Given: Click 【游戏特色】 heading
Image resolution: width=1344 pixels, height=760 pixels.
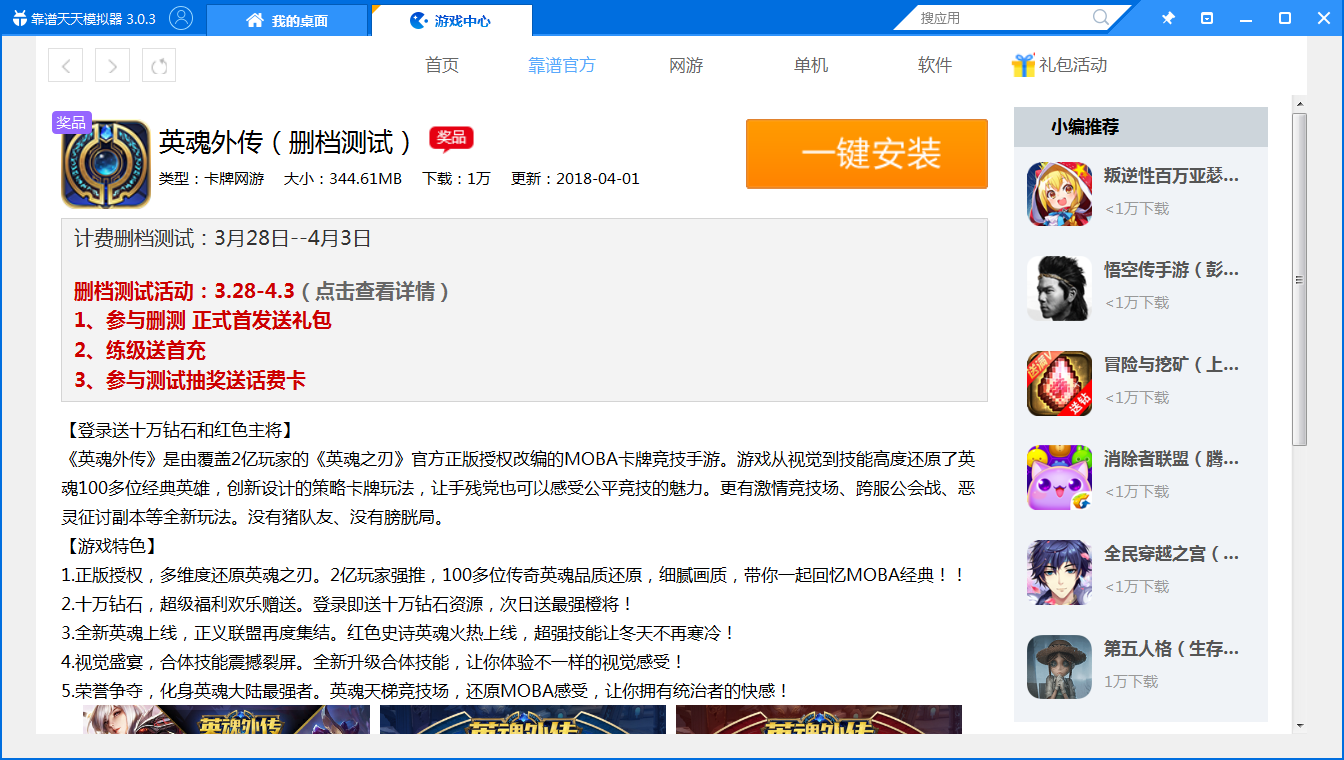Looking at the screenshot, I should click(109, 547).
